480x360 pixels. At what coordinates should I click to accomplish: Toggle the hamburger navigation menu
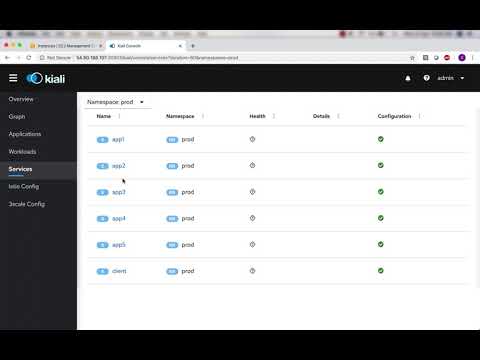pyautogui.click(x=13, y=78)
